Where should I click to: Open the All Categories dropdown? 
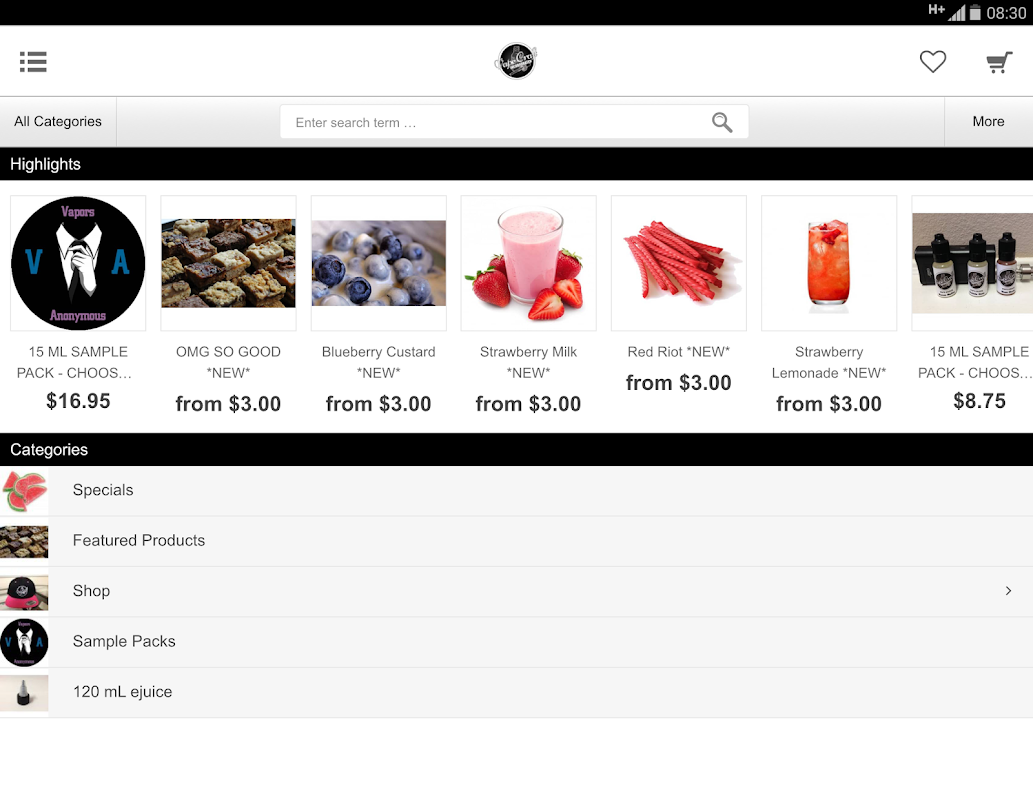(58, 121)
